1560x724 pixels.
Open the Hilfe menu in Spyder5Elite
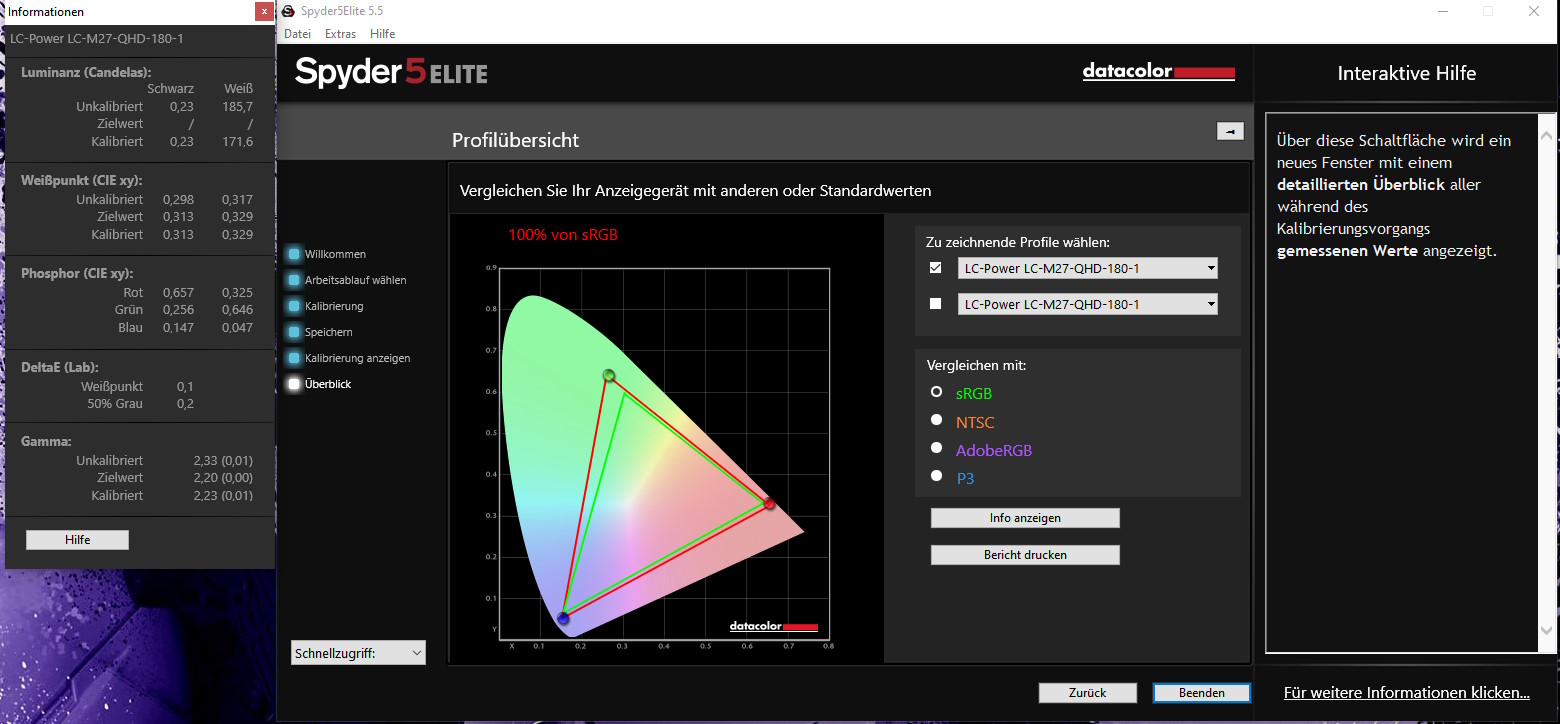coord(383,34)
